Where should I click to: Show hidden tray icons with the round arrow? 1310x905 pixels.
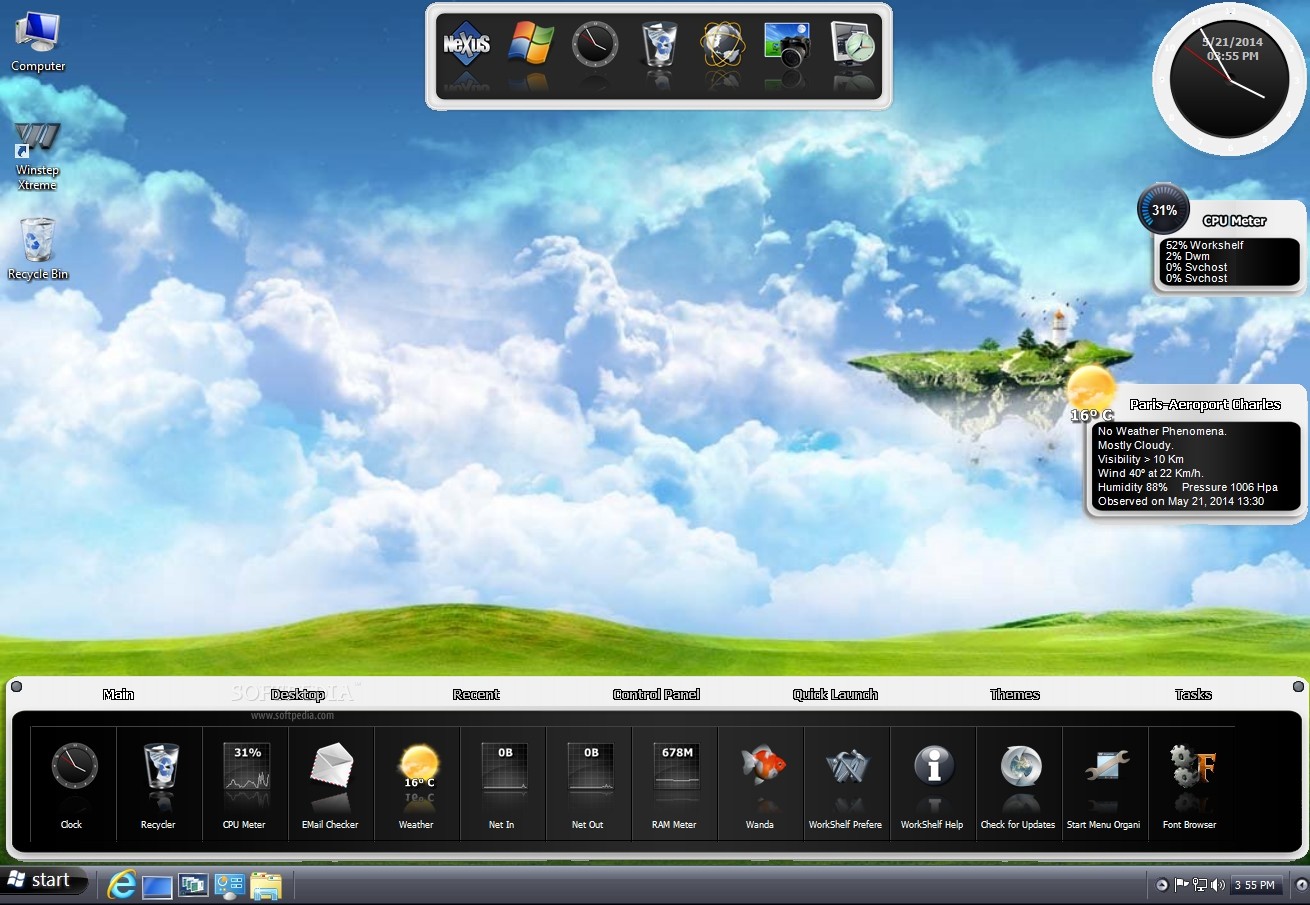[1161, 885]
